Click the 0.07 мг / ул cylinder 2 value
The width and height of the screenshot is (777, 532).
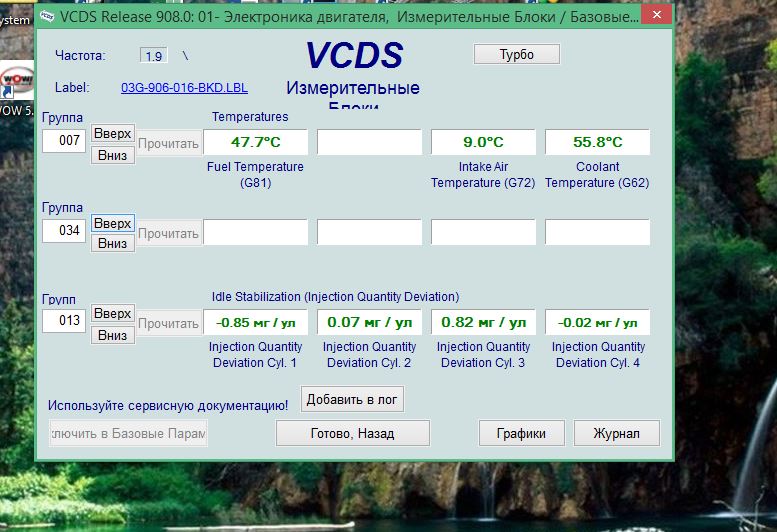coord(369,322)
